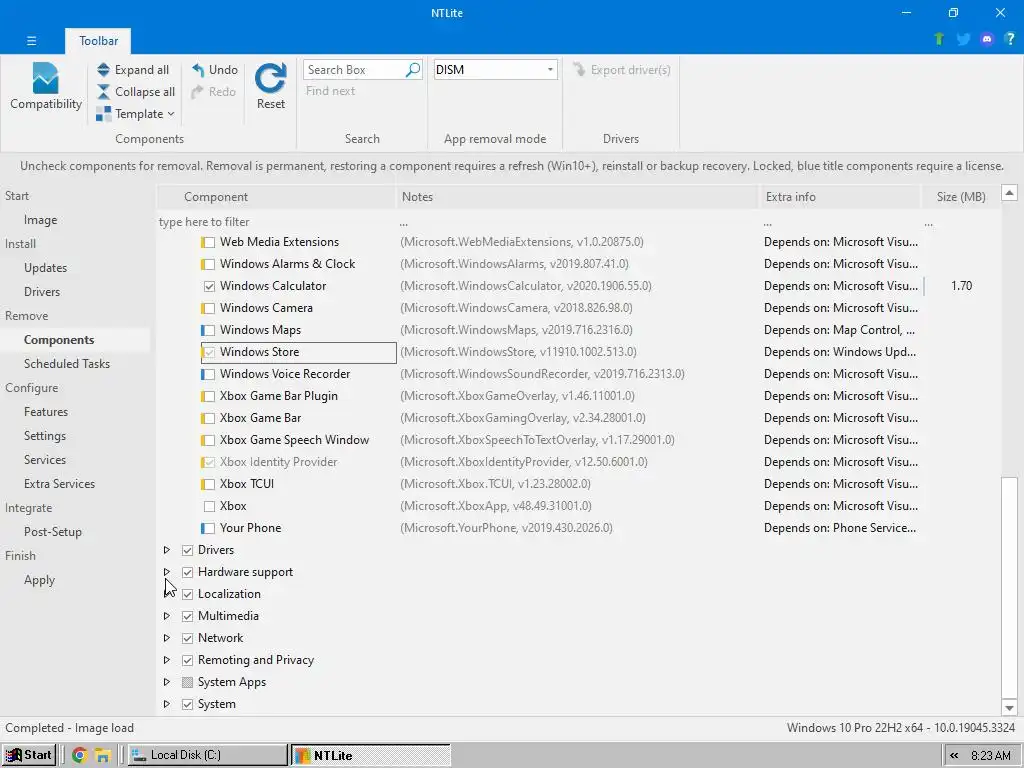Toggle Xbox Game Bar Plugin checkbox
This screenshot has height=768, width=1024.
[x=208, y=396]
